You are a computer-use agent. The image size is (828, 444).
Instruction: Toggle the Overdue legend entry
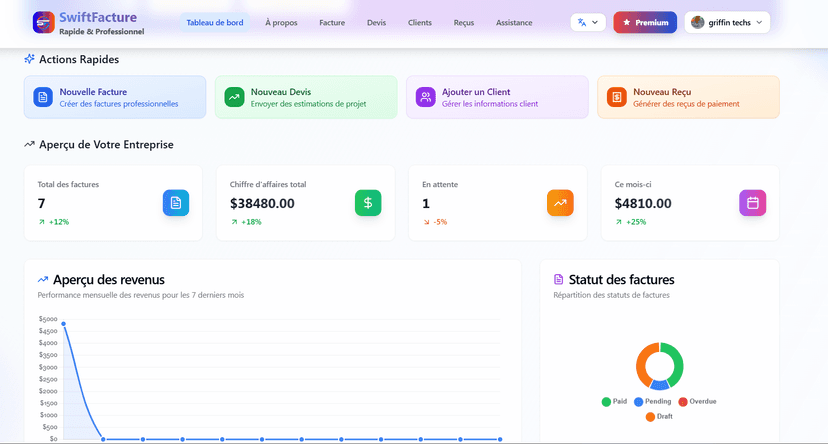coord(697,402)
